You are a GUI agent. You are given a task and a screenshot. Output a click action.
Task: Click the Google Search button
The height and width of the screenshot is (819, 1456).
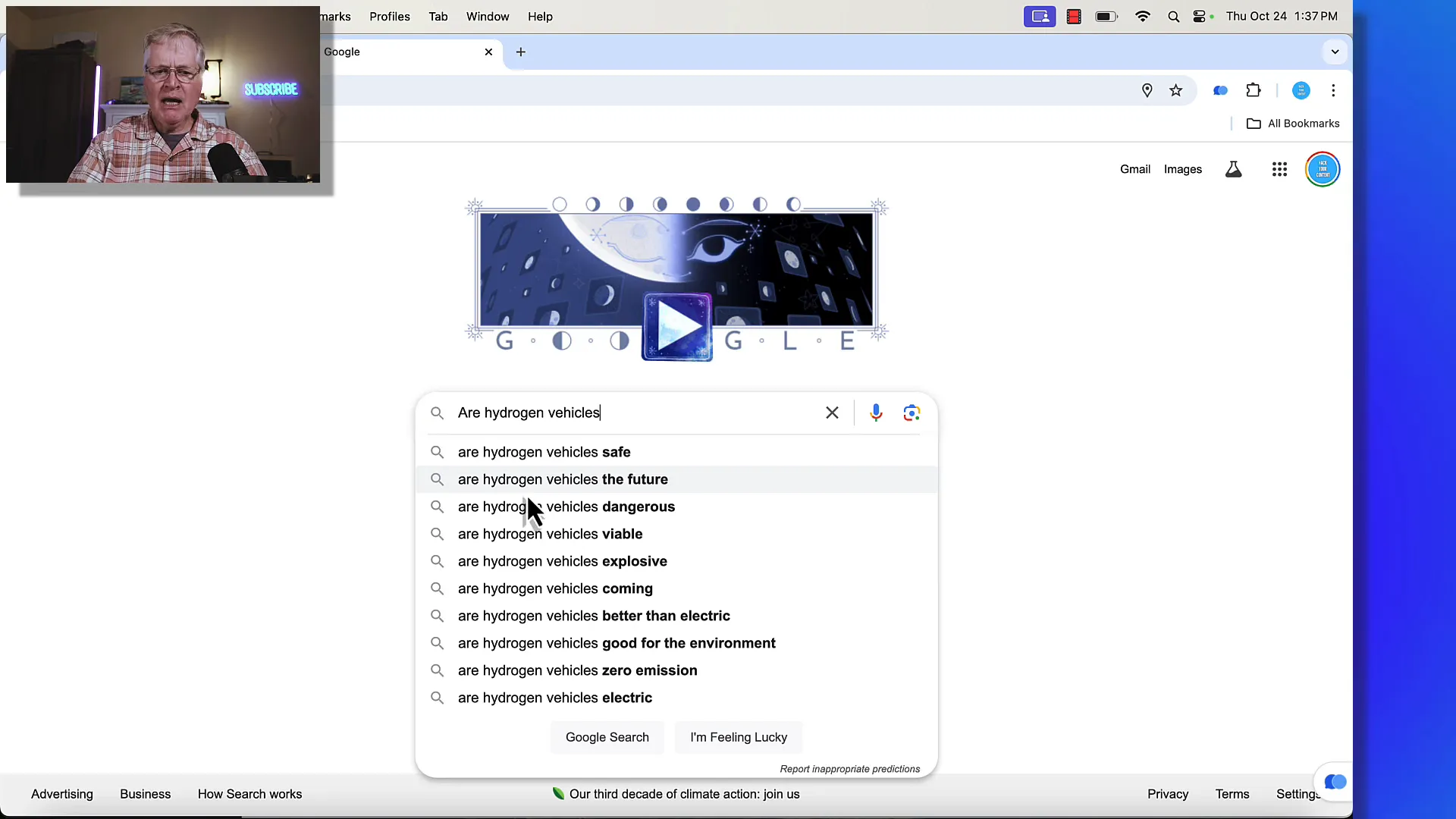(x=608, y=737)
